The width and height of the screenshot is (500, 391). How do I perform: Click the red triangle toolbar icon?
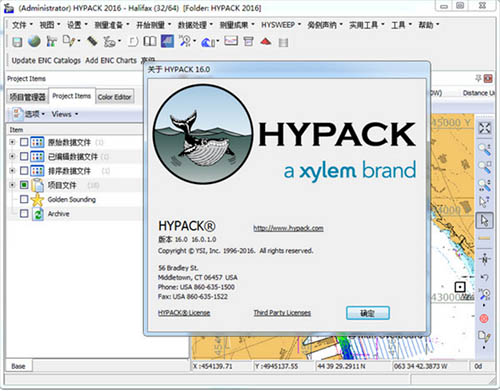click(x=266, y=42)
